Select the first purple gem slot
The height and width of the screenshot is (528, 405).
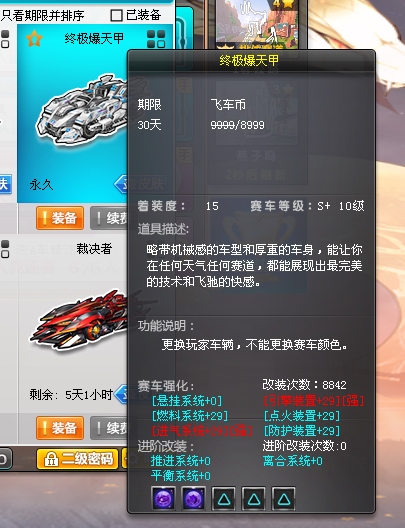pos(163,498)
